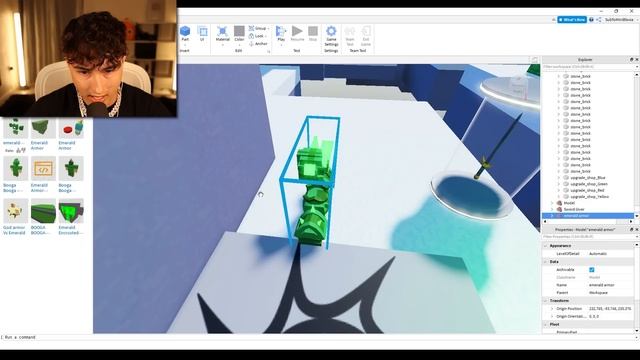Expand the upgrade_shop_Blue tree node
This screenshot has height=360, width=640.
click(559, 178)
